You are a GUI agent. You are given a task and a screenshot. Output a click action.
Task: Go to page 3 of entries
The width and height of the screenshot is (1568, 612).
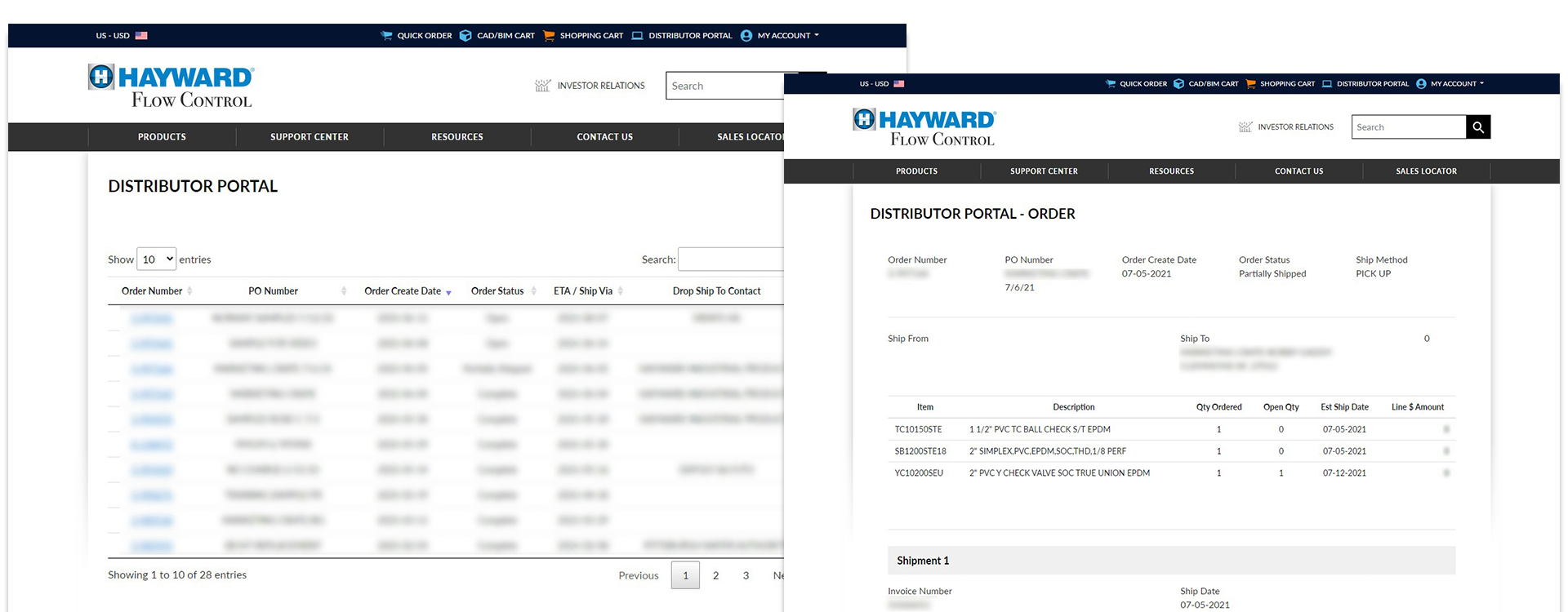746,575
